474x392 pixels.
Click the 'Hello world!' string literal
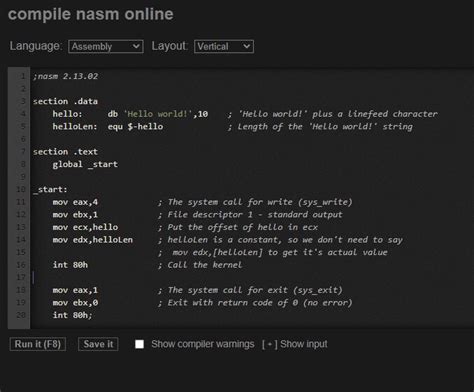158,114
